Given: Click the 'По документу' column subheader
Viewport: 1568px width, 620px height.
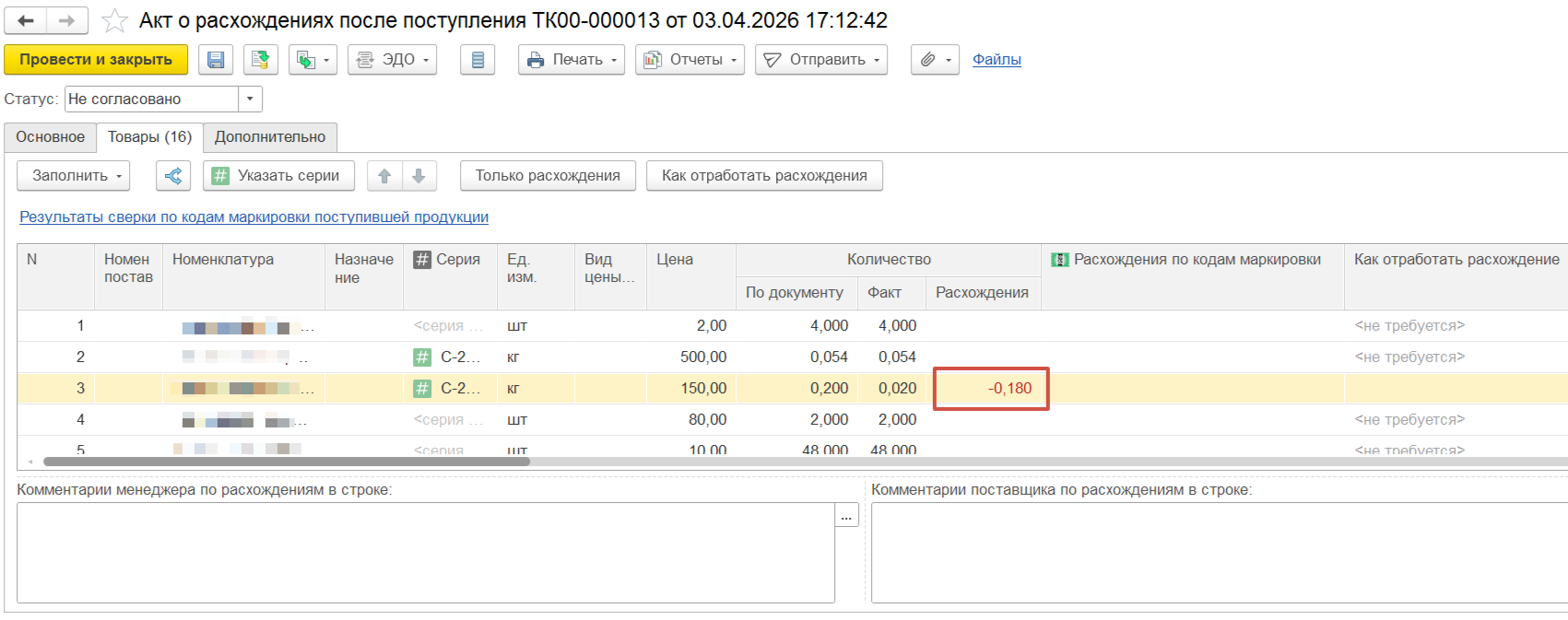Looking at the screenshot, I should 796,293.
